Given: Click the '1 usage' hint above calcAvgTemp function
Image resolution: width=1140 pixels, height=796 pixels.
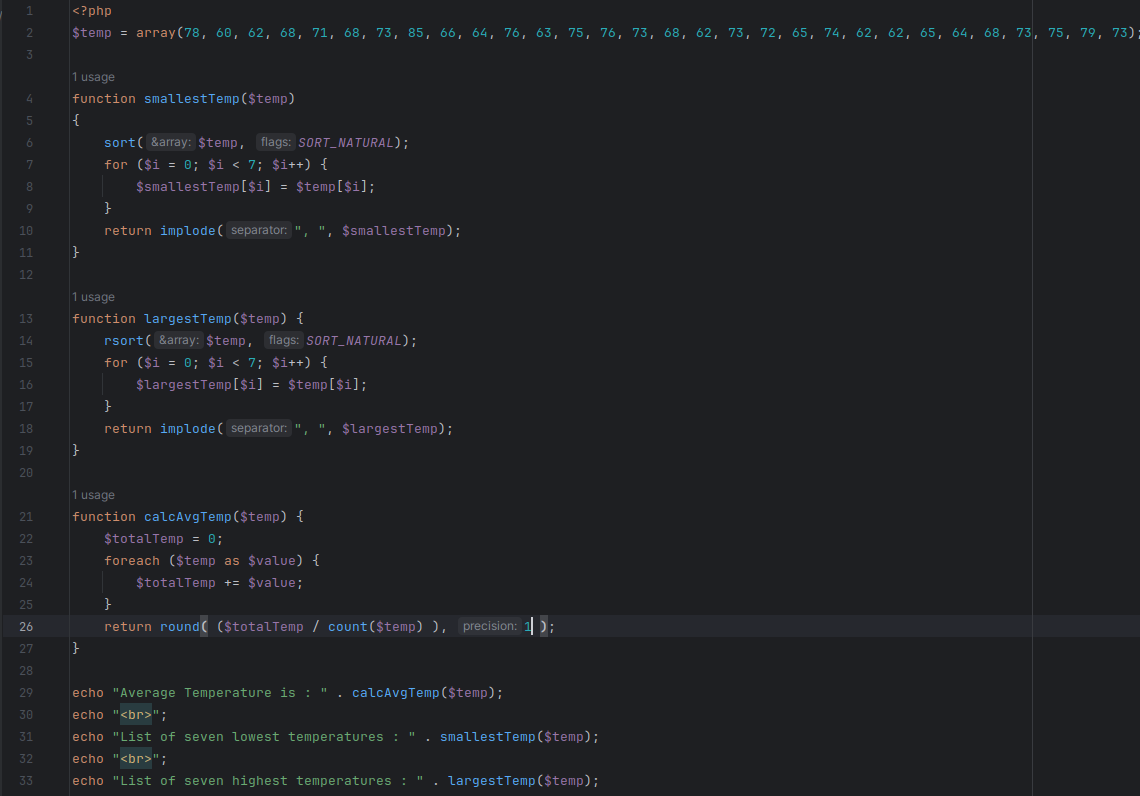Looking at the screenshot, I should tap(93, 495).
